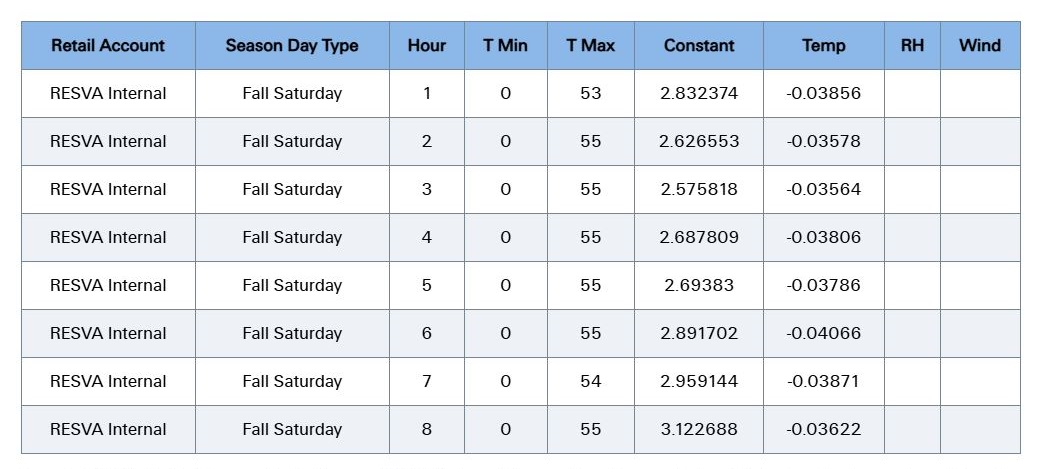Click the Temp cell showing -0.04066
The height and width of the screenshot is (469, 1039).
pos(824,333)
